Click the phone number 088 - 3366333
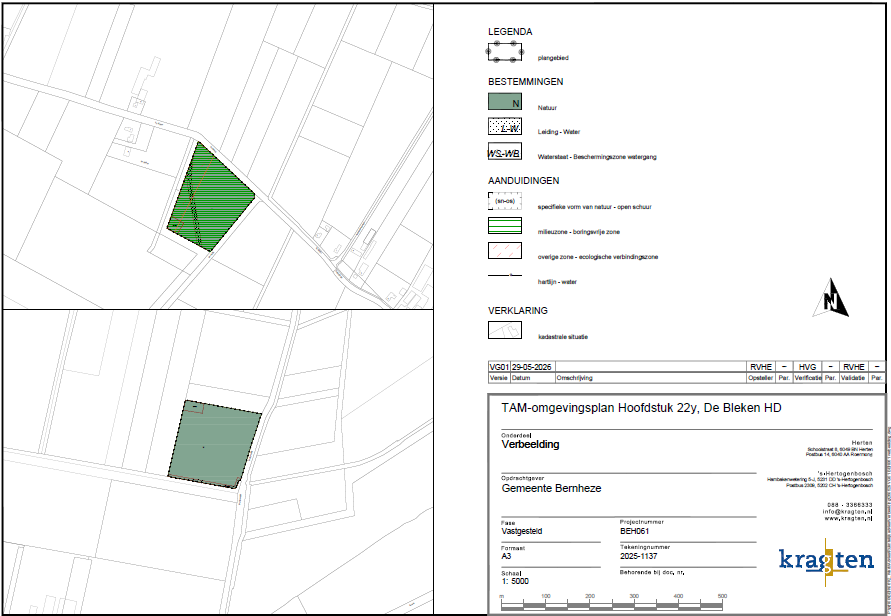 [x=850, y=505]
